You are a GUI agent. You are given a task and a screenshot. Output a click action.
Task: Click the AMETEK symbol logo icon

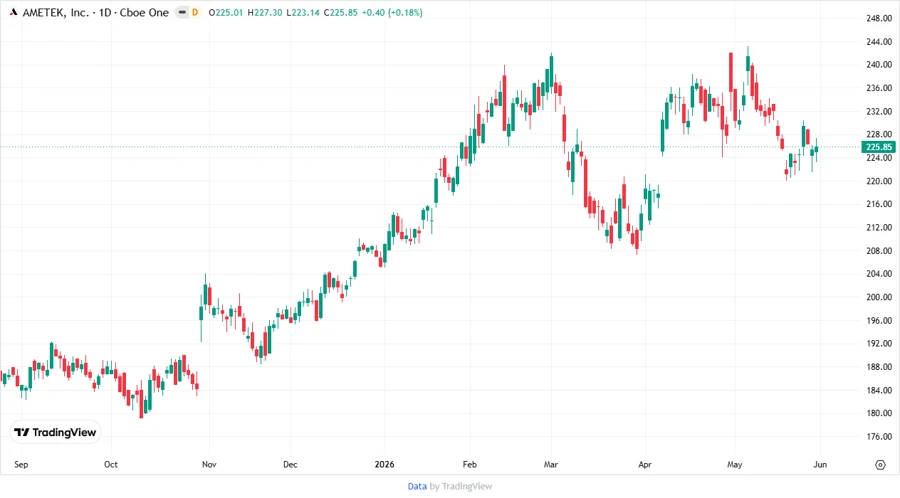click(14, 12)
